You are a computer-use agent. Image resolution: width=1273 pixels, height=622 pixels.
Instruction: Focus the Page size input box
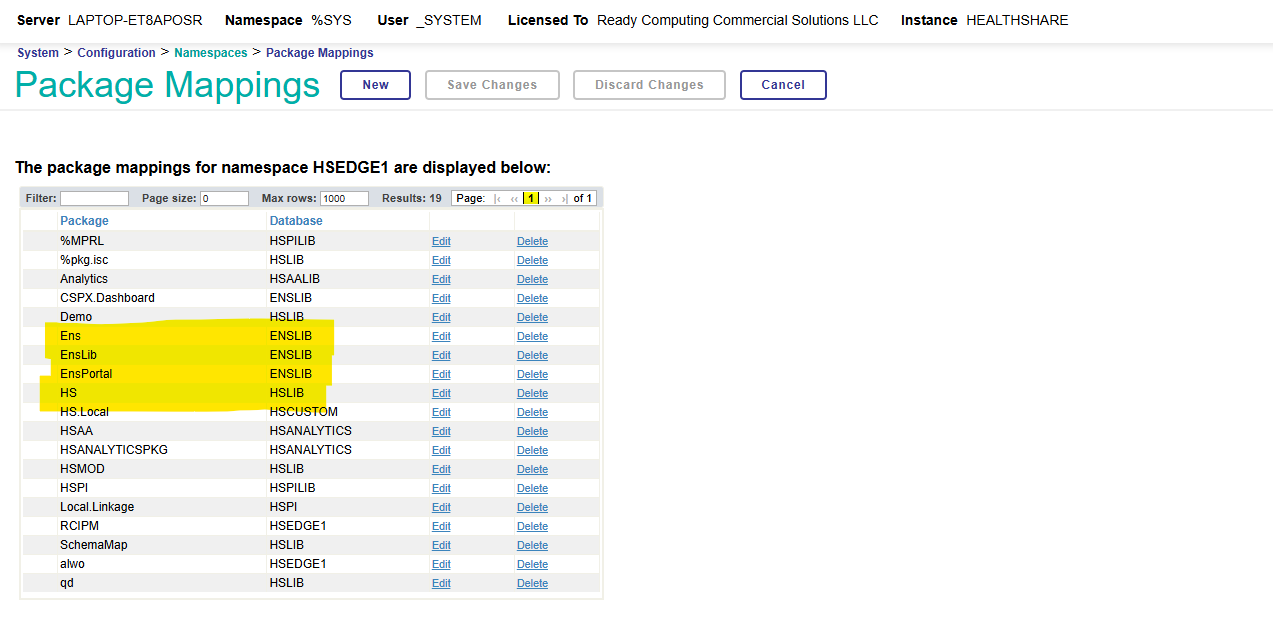tap(224, 199)
